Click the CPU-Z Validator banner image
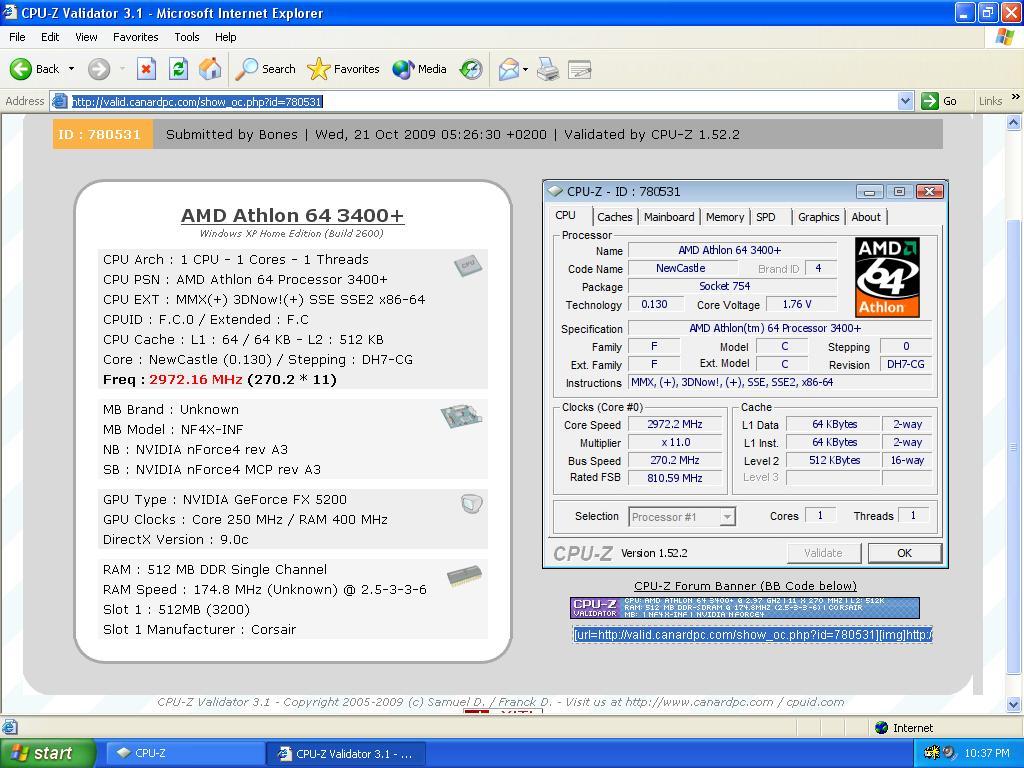Screen dimensions: 1024x768 (744, 607)
